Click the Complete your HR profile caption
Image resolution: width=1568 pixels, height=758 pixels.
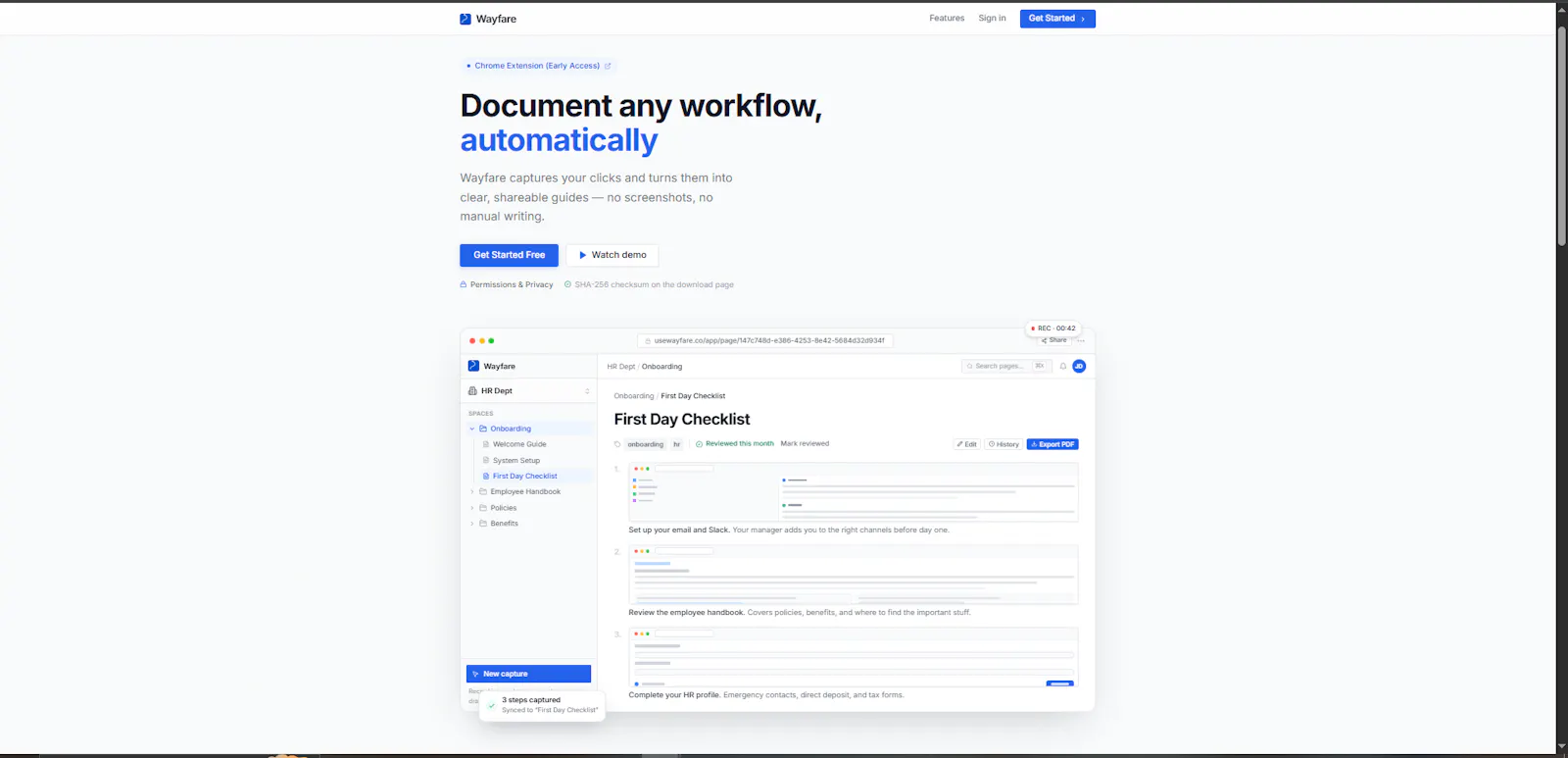[766, 695]
